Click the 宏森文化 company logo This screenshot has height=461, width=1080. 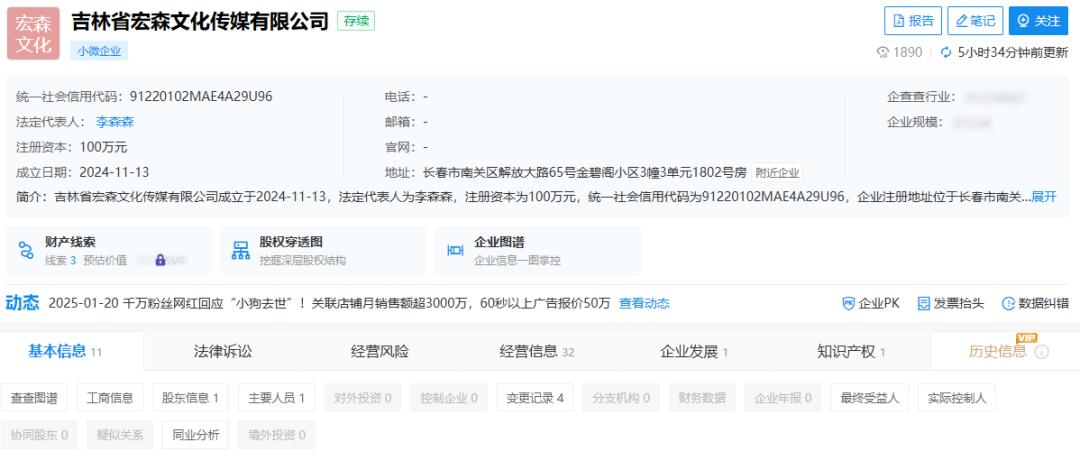33,34
